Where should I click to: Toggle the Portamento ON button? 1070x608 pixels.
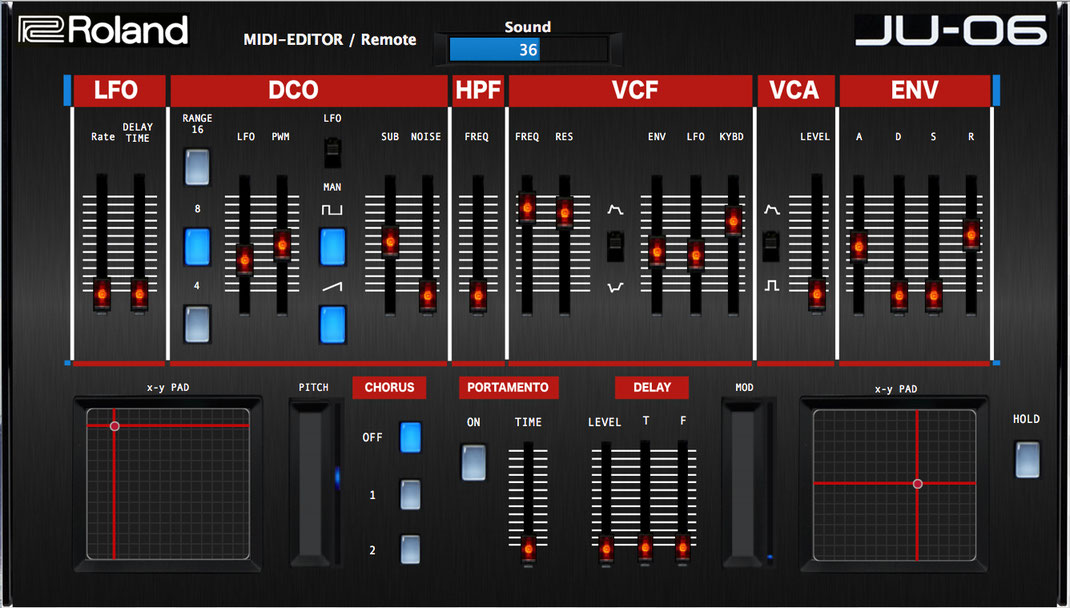coord(474,463)
